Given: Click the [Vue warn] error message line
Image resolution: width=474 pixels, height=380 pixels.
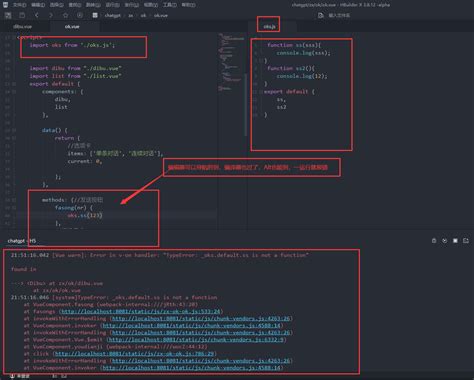Looking at the screenshot, I should tap(160, 255).
